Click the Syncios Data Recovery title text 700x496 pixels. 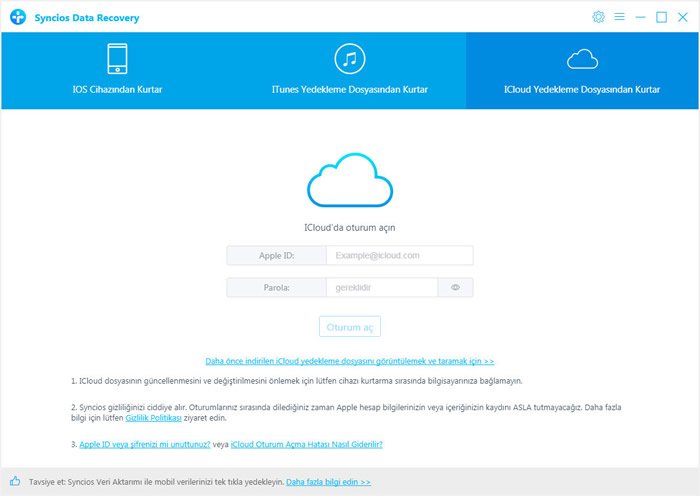(x=87, y=18)
